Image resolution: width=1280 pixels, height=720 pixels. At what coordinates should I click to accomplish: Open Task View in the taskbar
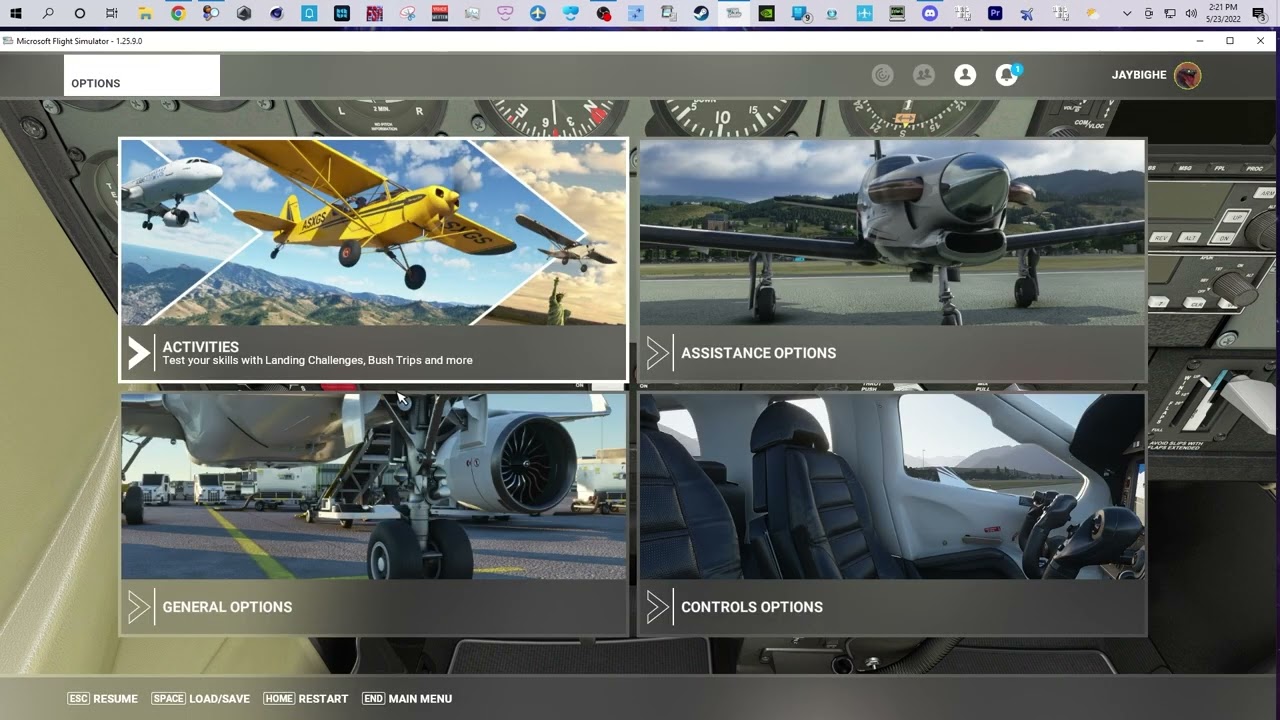[x=112, y=14]
